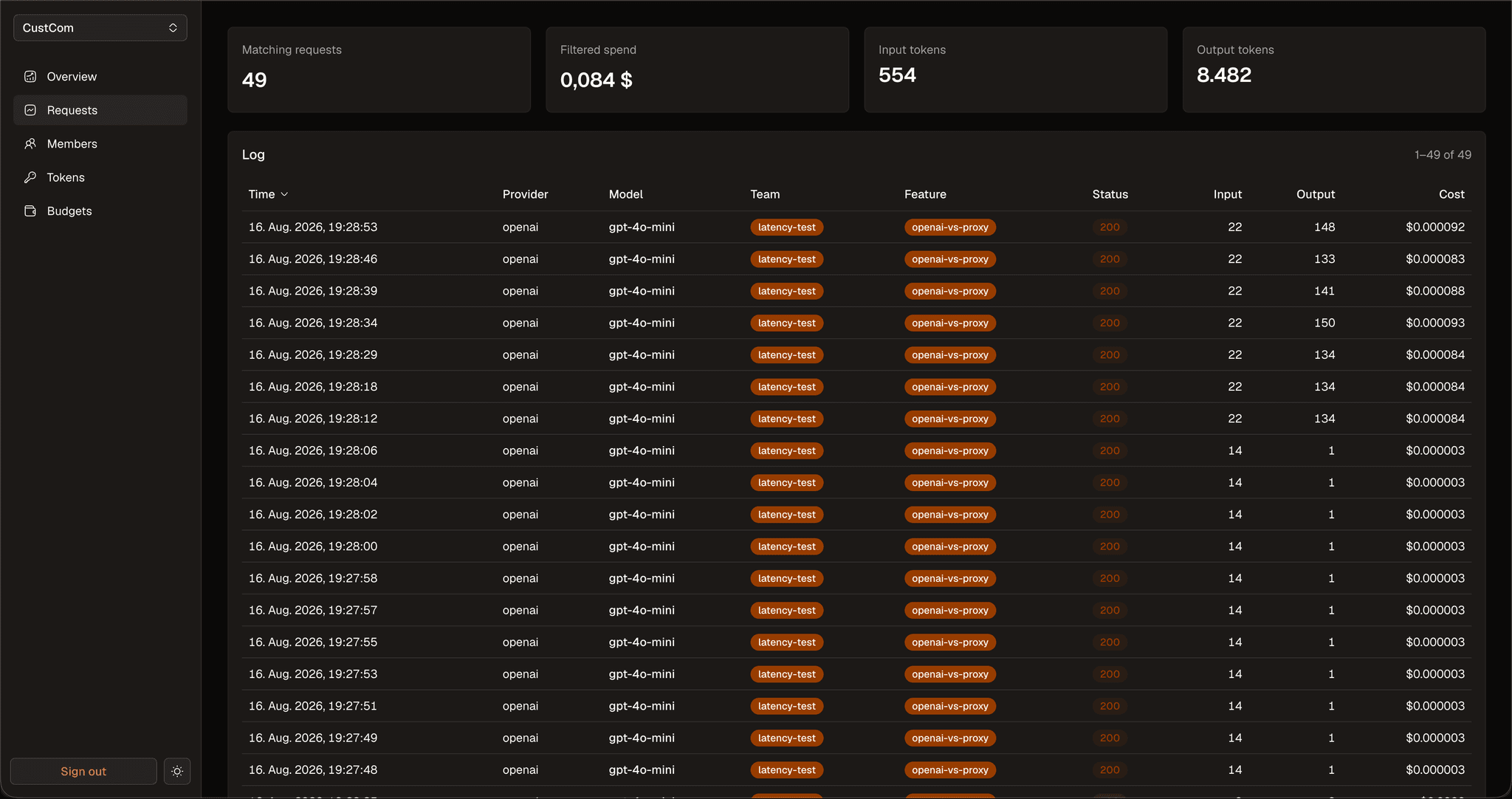Image resolution: width=1512 pixels, height=799 pixels.
Task: Open the Budgets section
Action: pos(100,211)
